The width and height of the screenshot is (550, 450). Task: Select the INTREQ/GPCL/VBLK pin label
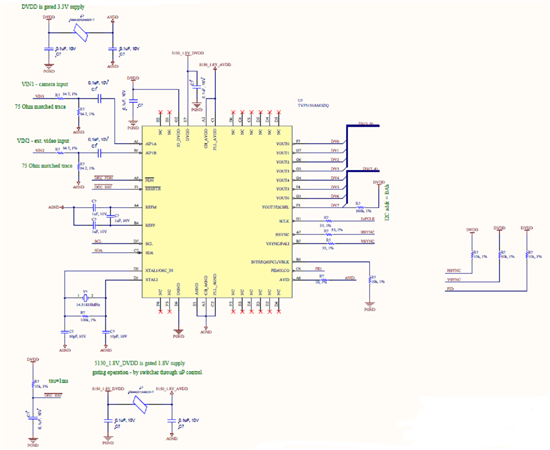point(270,262)
